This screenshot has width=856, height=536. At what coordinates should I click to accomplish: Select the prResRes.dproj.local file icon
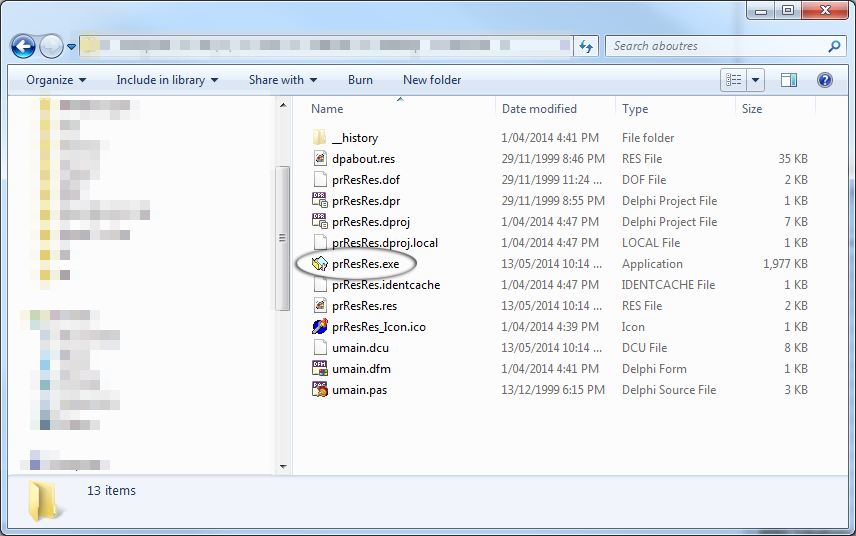[x=320, y=242]
